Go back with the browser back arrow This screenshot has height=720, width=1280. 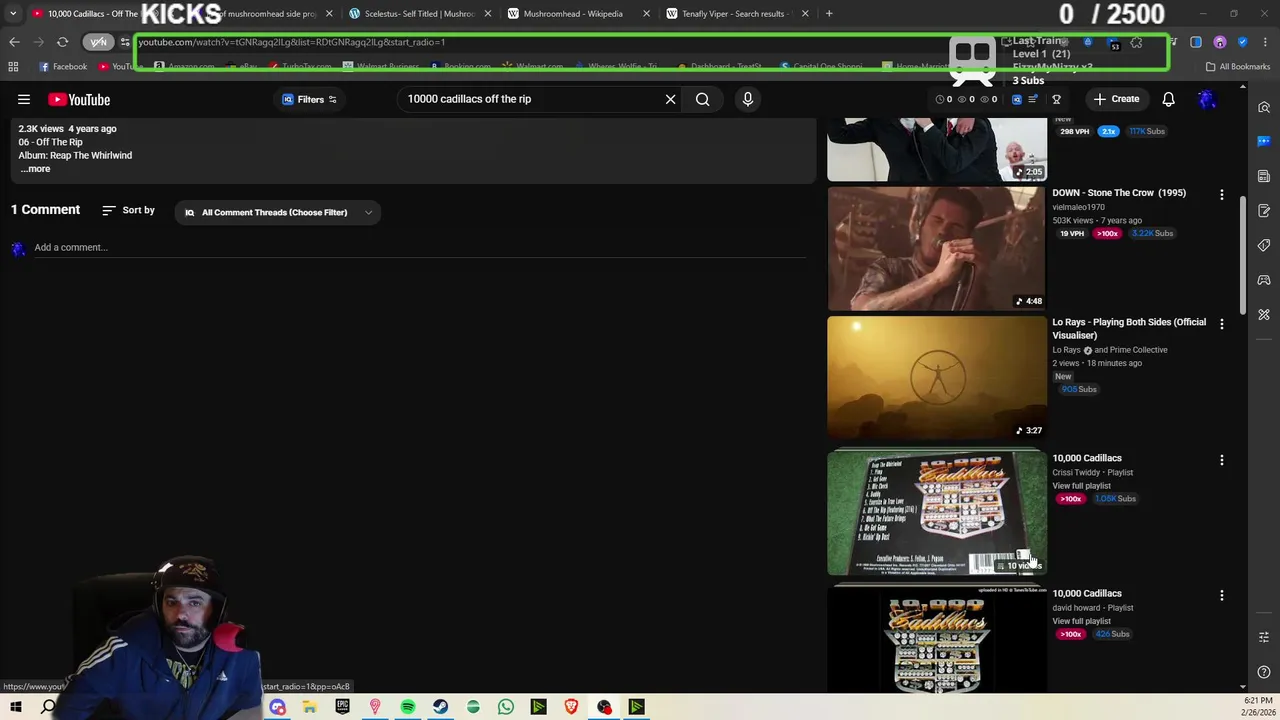click(14, 42)
